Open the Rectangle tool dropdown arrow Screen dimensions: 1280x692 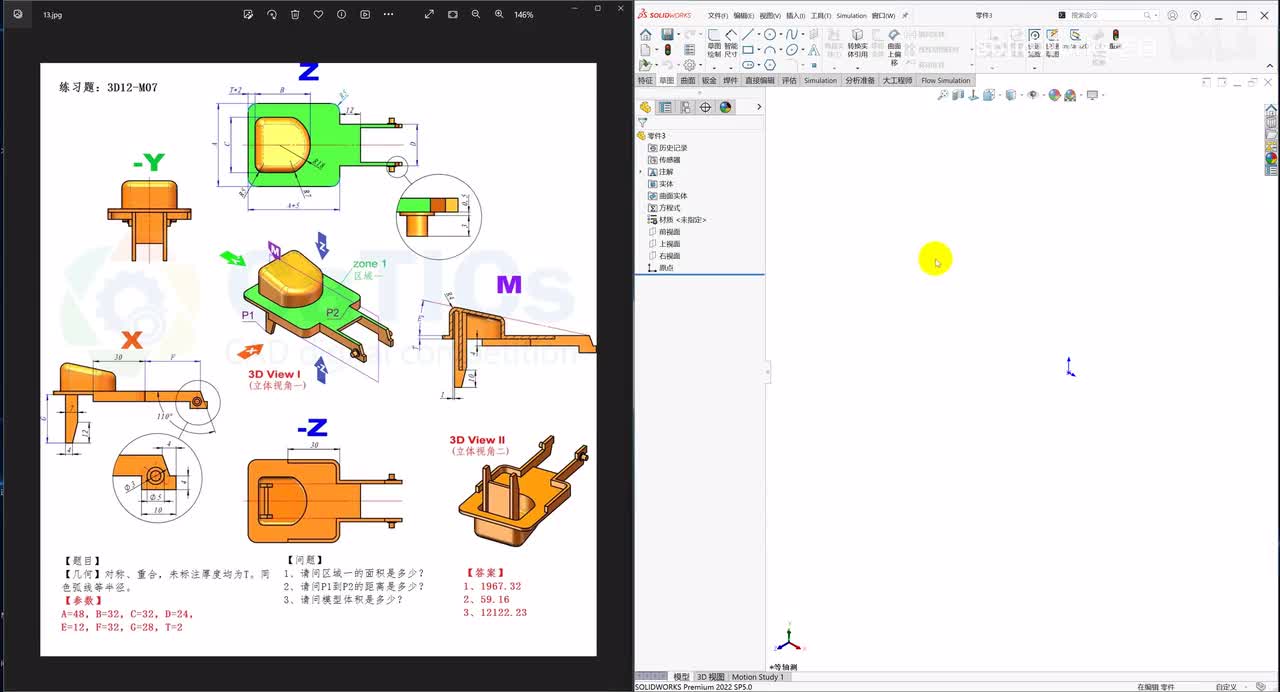point(759,50)
